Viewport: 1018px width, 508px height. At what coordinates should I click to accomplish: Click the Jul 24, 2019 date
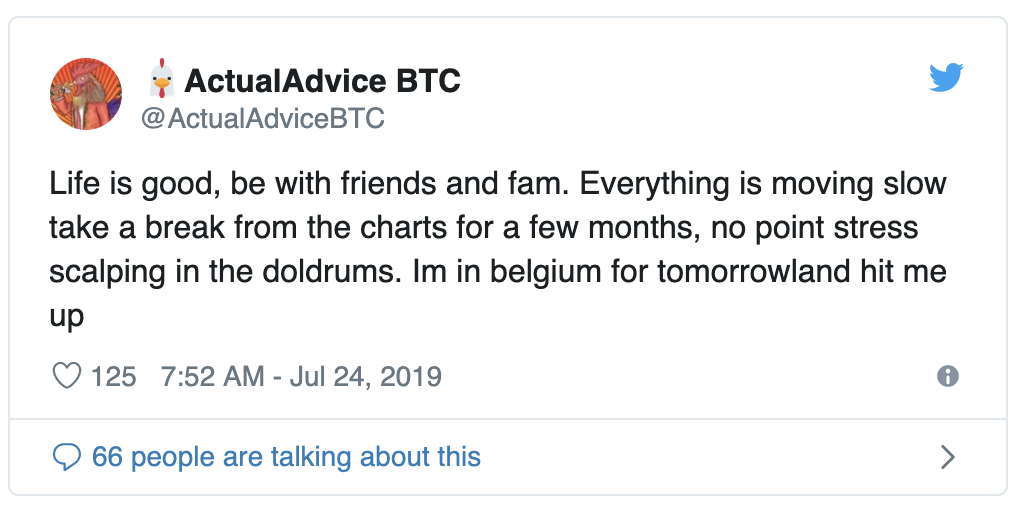point(365,377)
